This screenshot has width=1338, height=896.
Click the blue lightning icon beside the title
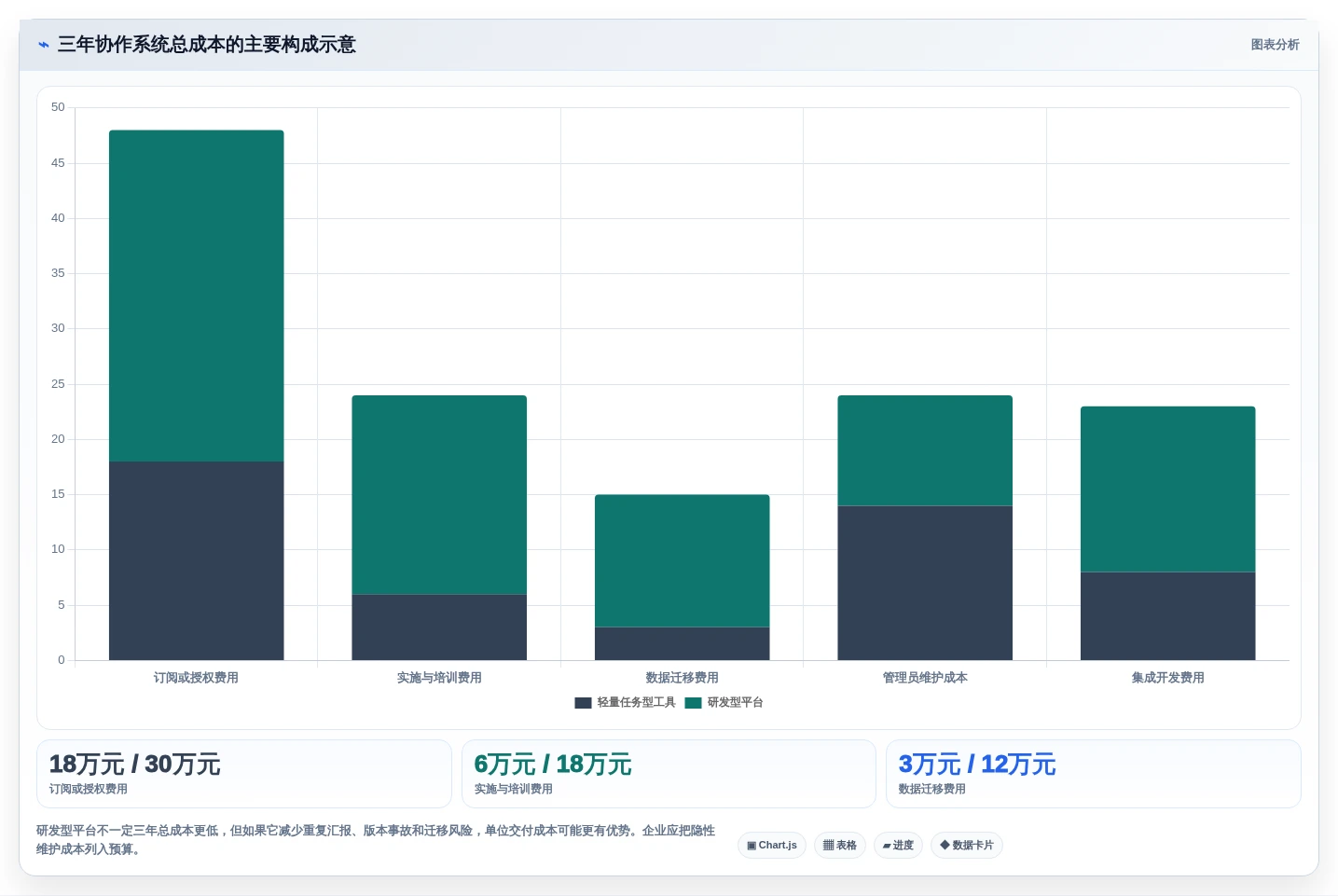(44, 45)
